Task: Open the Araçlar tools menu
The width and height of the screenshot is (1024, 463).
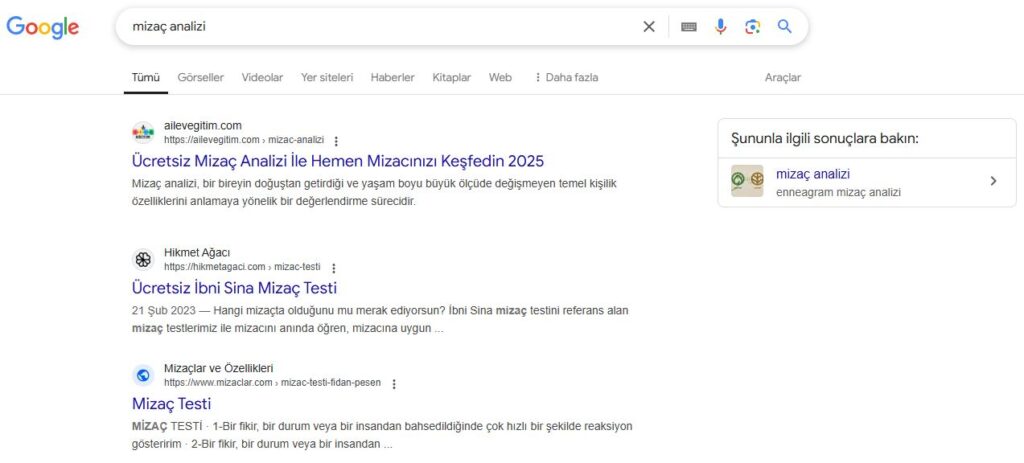Action: 782,77
